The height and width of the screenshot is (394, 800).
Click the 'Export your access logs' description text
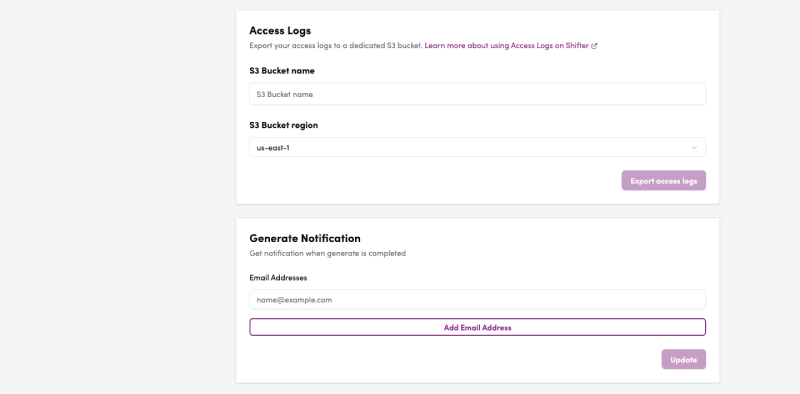pos(336,45)
